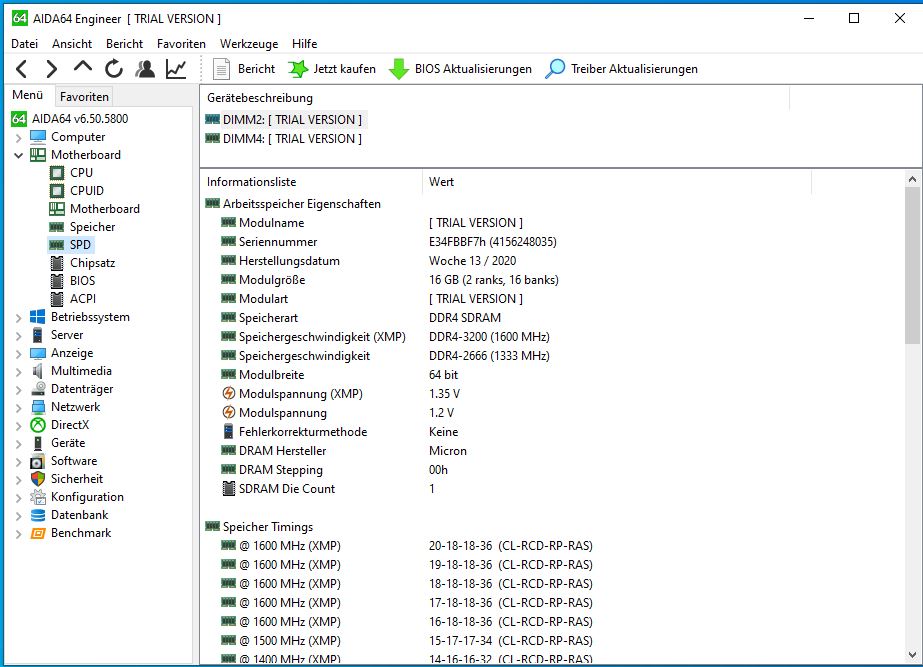Image resolution: width=923 pixels, height=667 pixels.
Task: Expand the Anzeige tree node
Action: (18, 354)
